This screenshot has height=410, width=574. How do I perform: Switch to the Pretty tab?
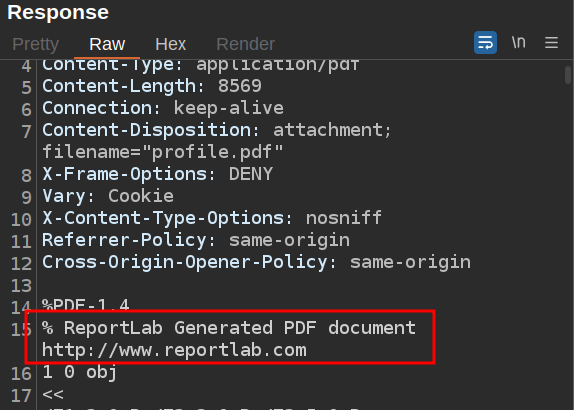[36, 44]
